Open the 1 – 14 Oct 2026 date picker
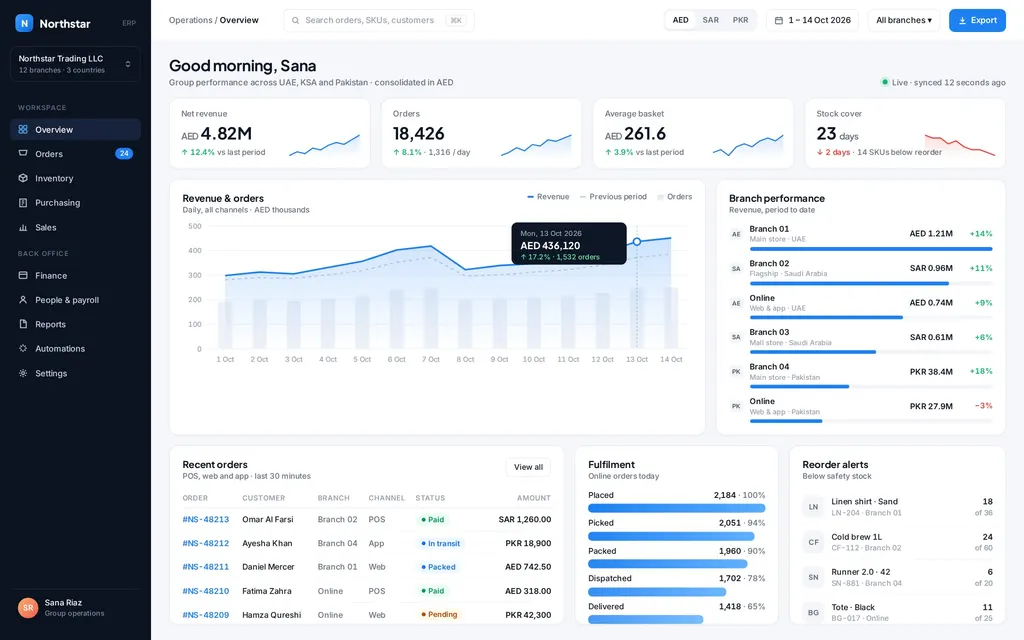The height and width of the screenshot is (640, 1024). (813, 20)
